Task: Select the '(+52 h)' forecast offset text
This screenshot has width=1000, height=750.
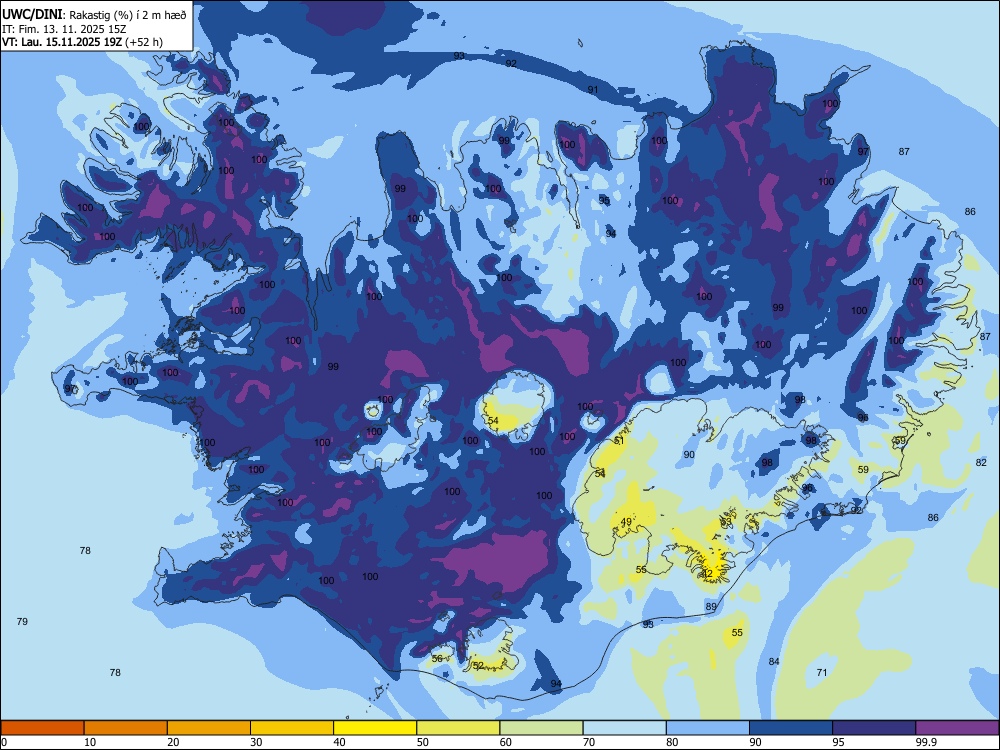Action: pyautogui.click(x=144, y=42)
